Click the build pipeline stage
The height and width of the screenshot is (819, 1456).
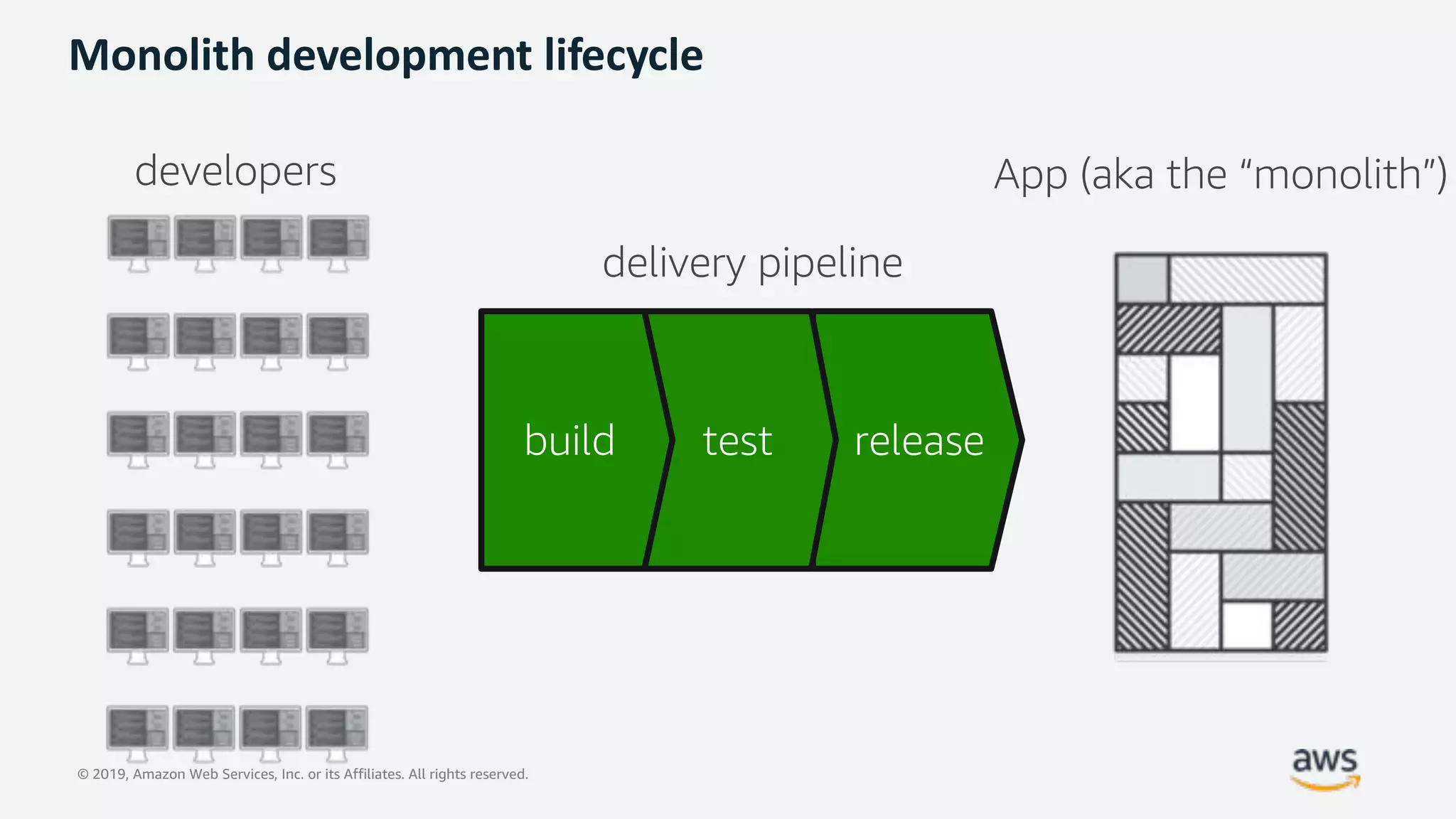pos(569,440)
